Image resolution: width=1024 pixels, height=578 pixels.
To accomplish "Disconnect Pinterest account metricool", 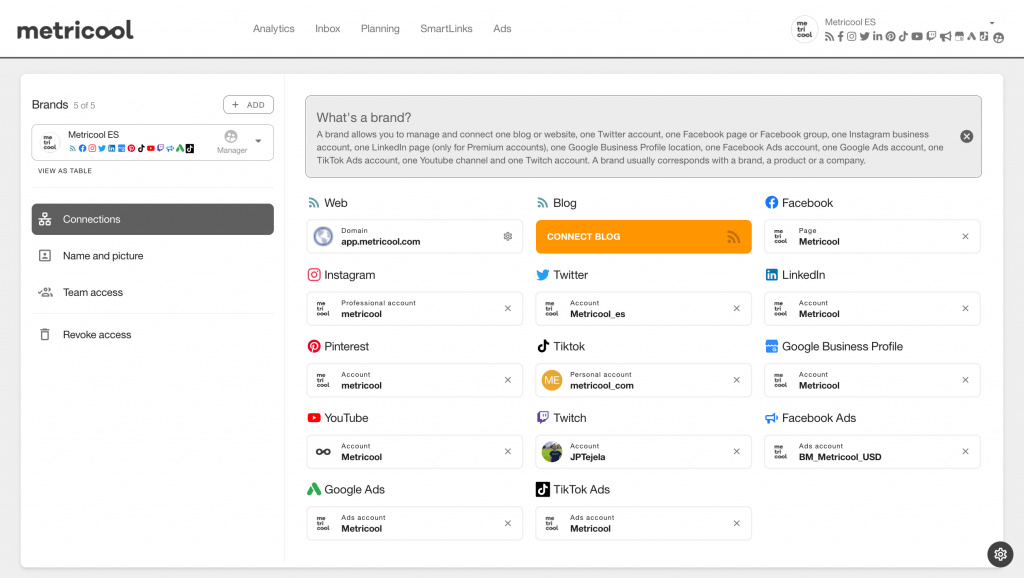I will point(507,380).
